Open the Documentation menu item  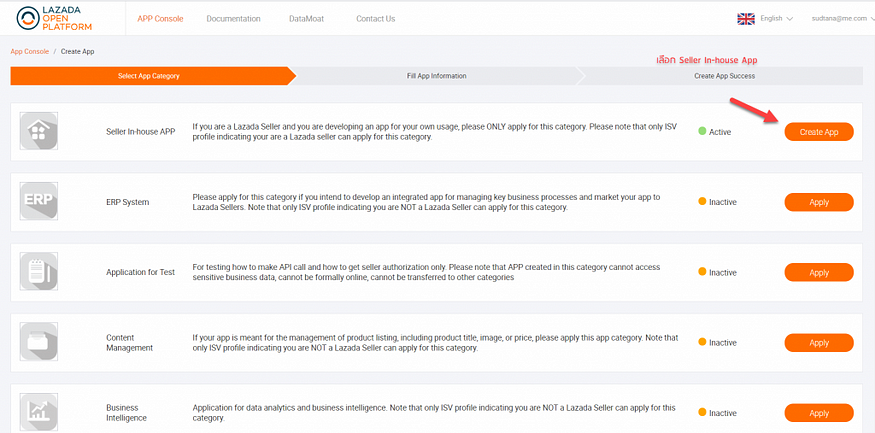[x=233, y=18]
